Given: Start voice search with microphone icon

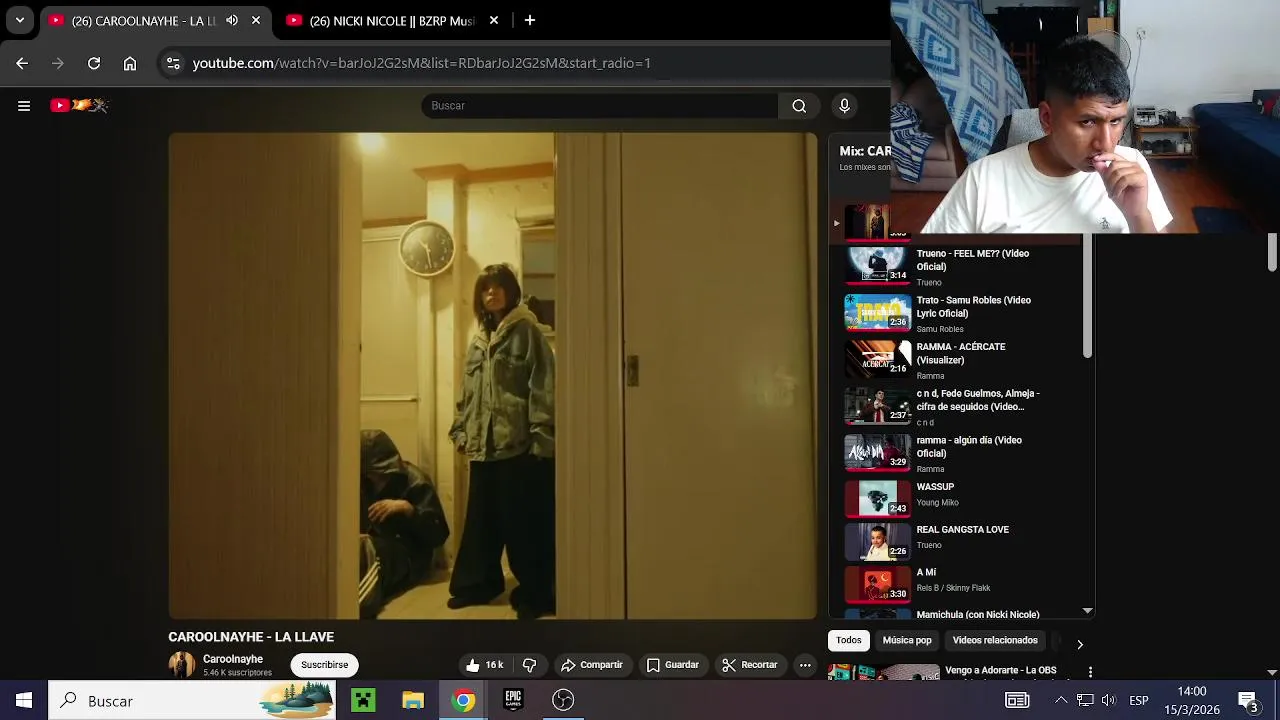Looking at the screenshot, I should [845, 106].
